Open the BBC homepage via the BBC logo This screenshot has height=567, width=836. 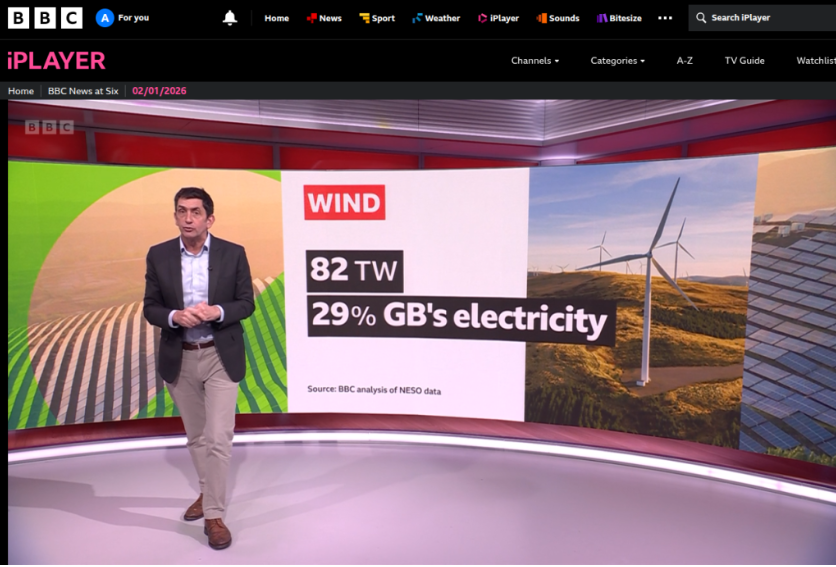pos(45,18)
